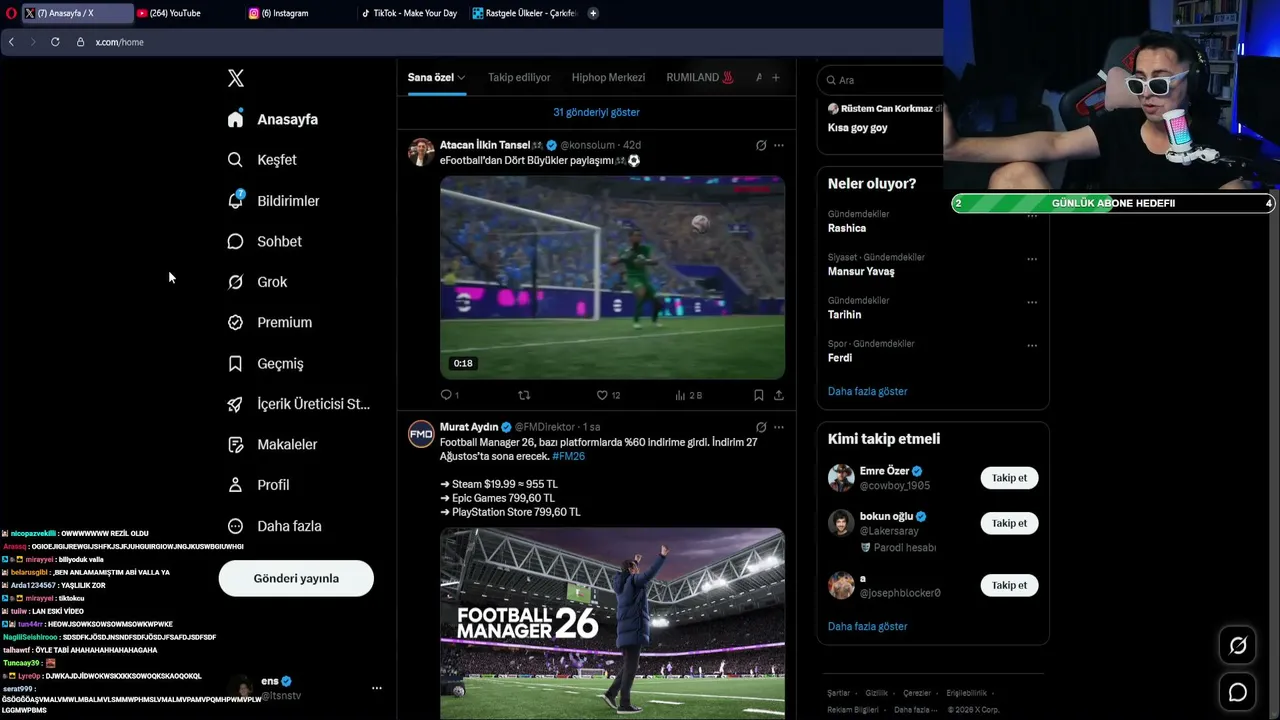
Task: Open the Ferdi trending topic
Action: [840, 357]
